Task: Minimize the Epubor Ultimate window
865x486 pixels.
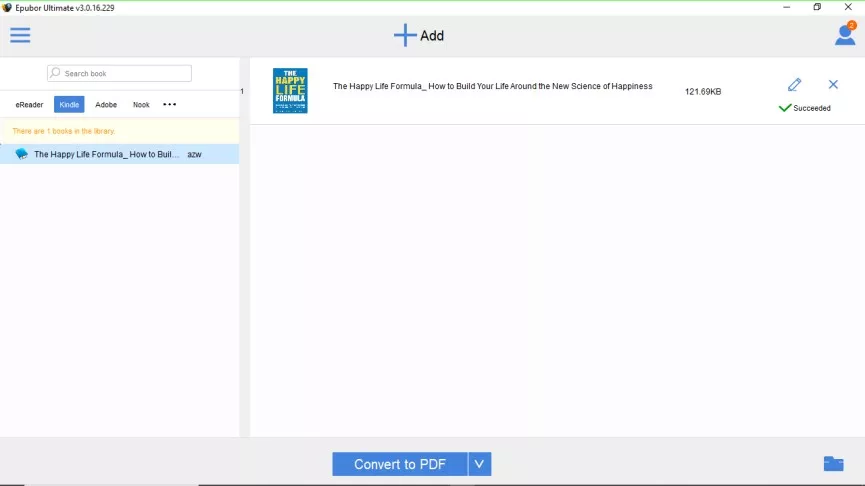Action: pos(786,7)
